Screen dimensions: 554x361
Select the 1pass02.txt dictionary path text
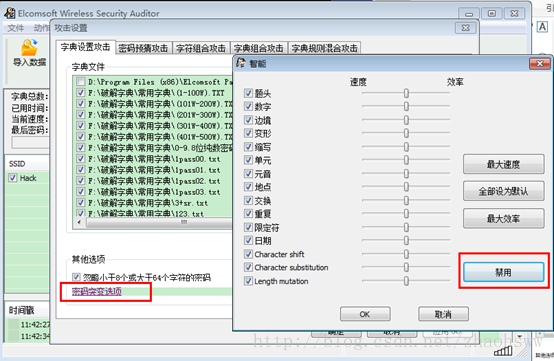tap(154, 181)
